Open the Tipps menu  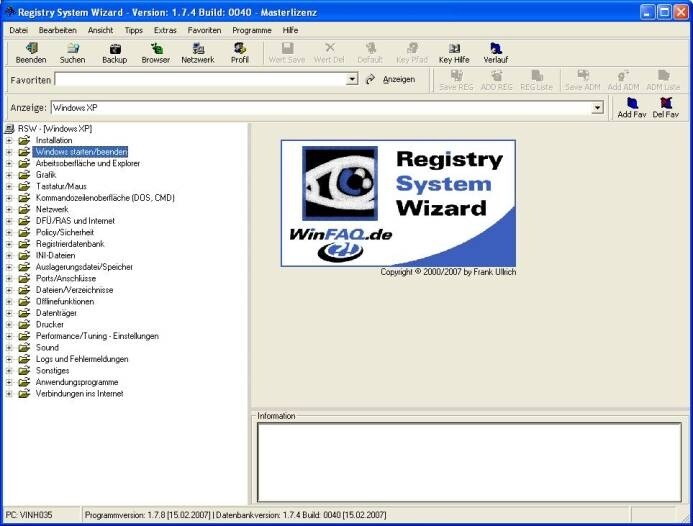point(133,30)
